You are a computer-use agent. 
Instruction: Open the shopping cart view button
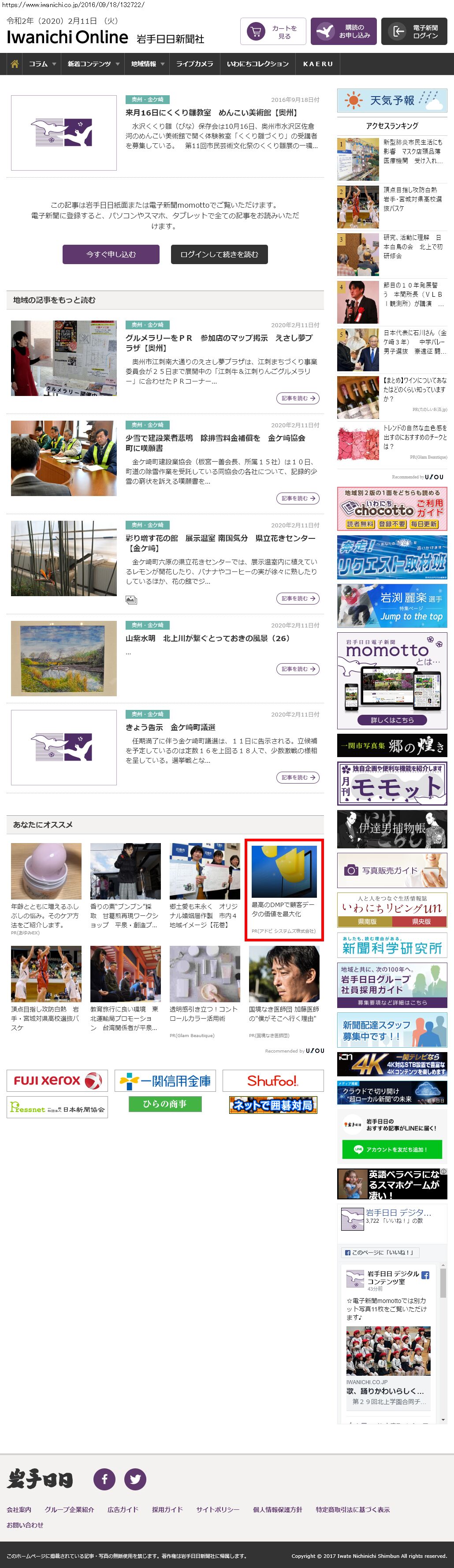click(x=273, y=32)
